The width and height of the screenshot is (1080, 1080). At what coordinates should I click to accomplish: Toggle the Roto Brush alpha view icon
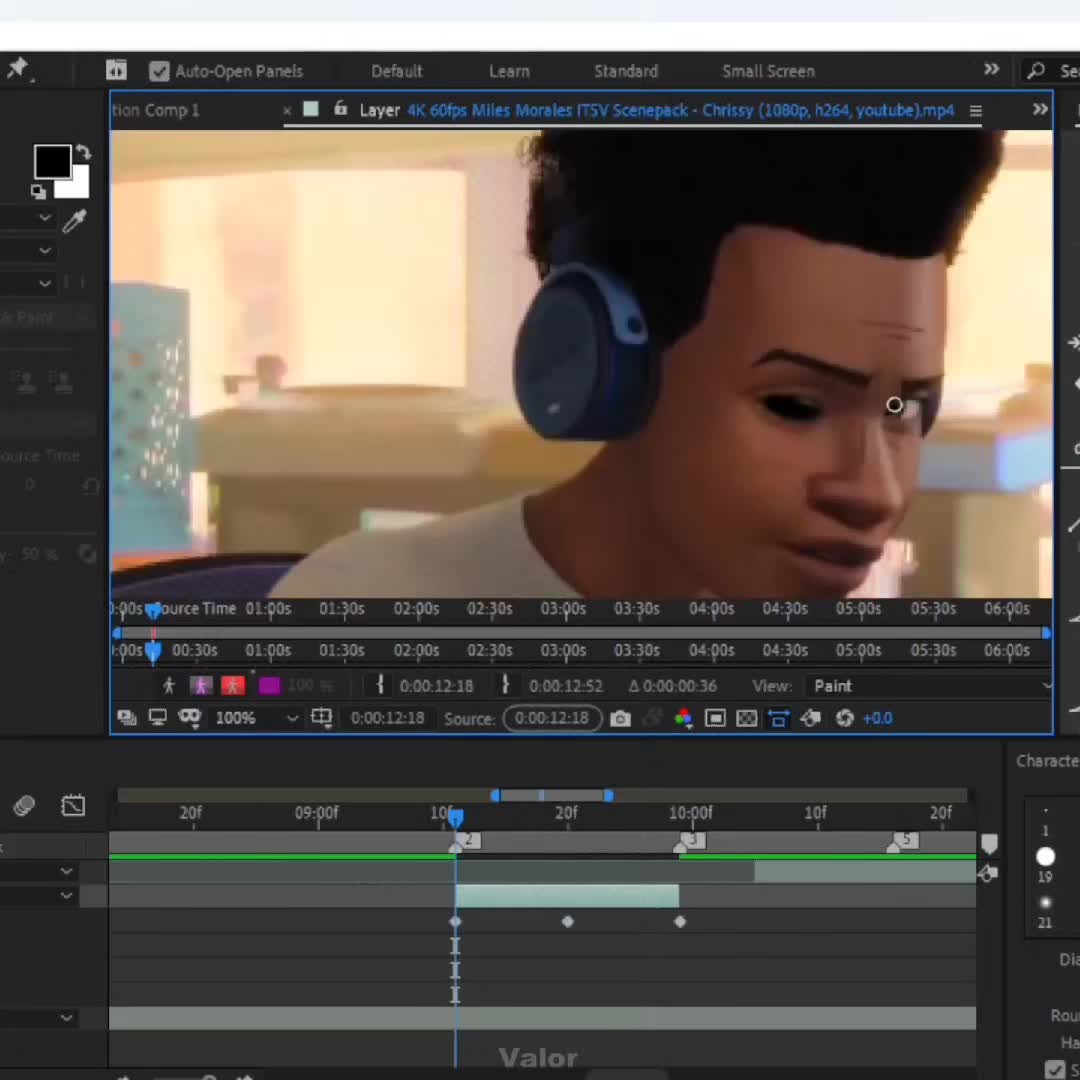(169, 685)
